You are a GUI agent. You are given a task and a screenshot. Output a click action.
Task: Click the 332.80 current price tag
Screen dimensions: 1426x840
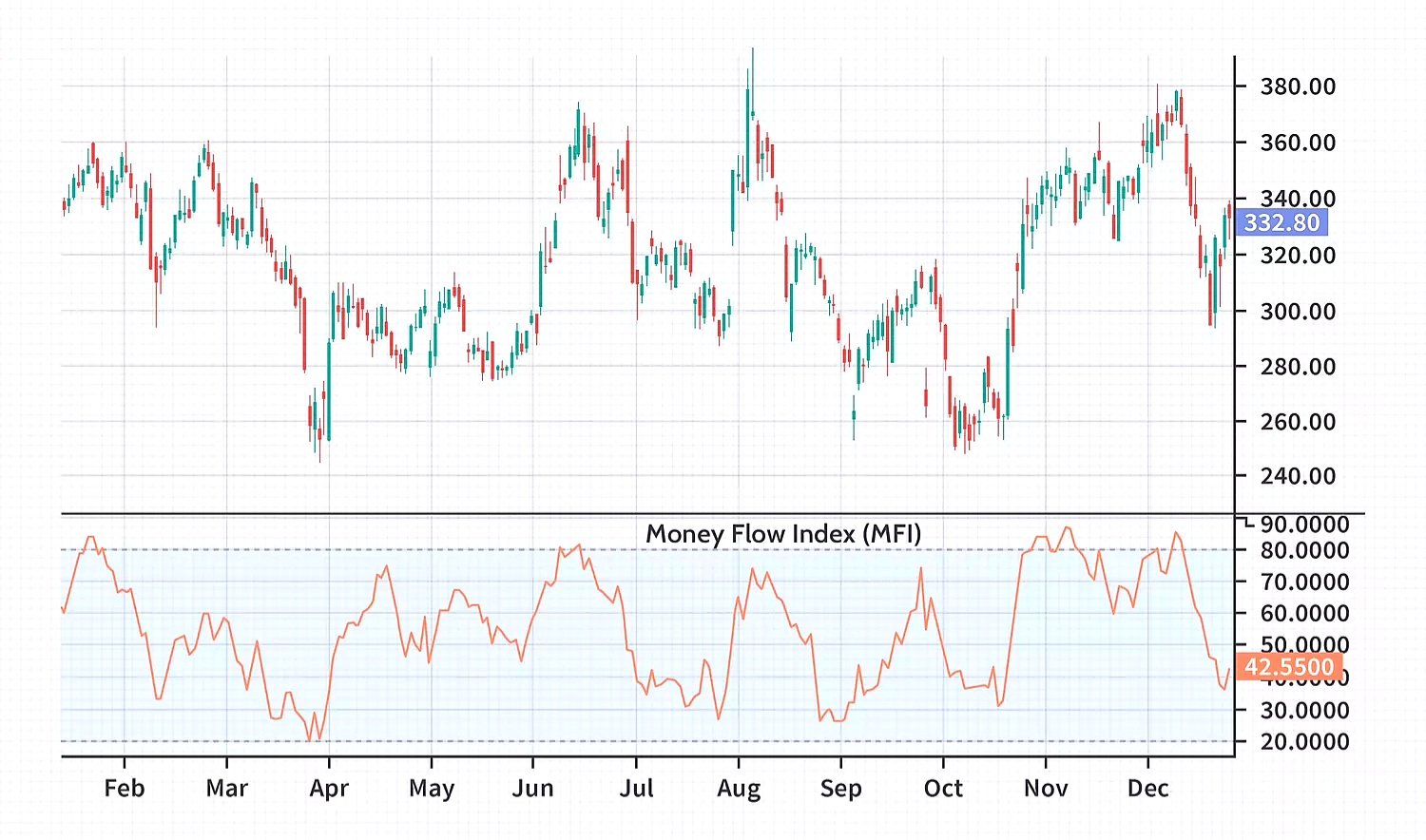click(1281, 223)
